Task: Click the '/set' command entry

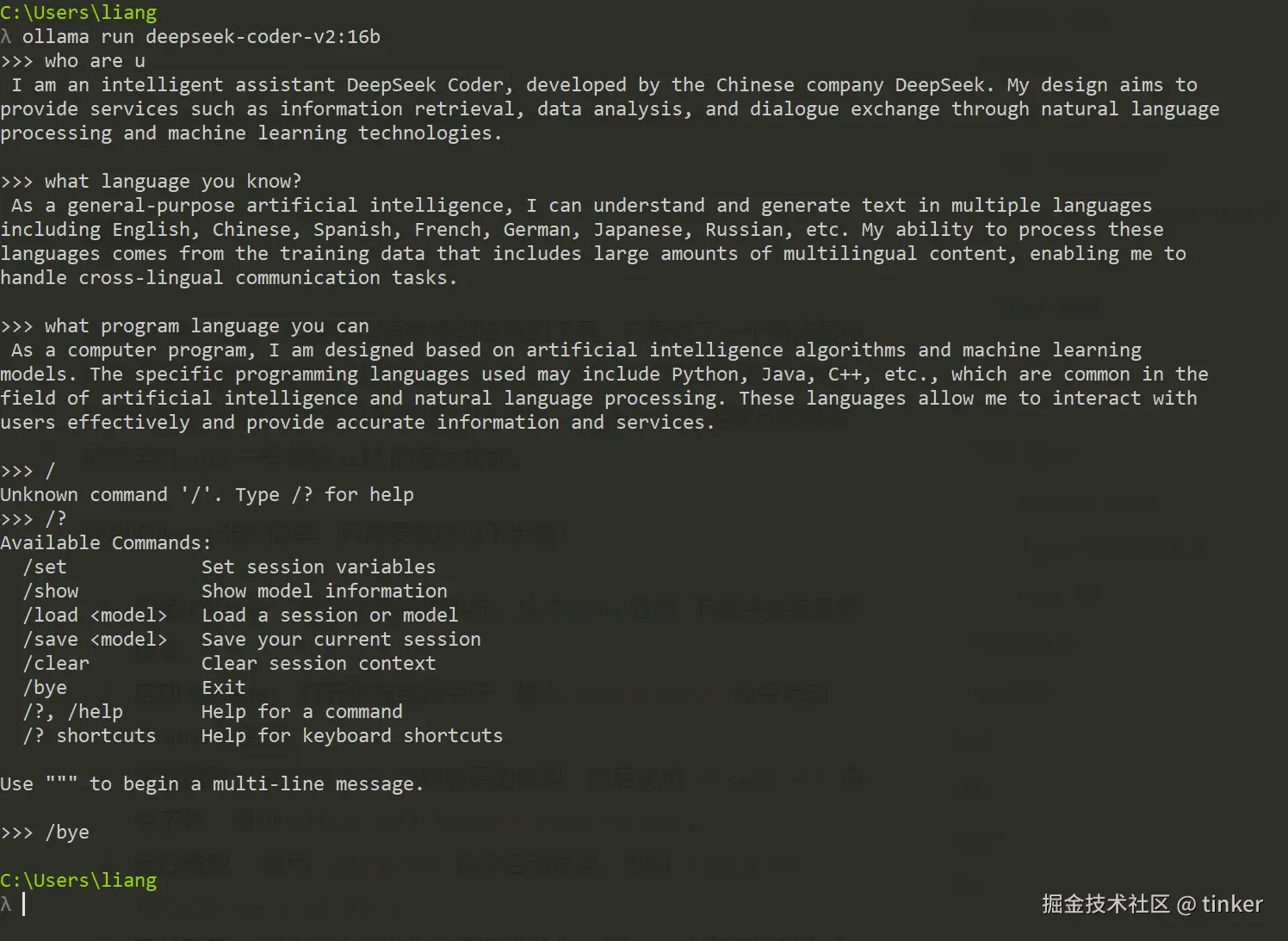Action: click(45, 567)
